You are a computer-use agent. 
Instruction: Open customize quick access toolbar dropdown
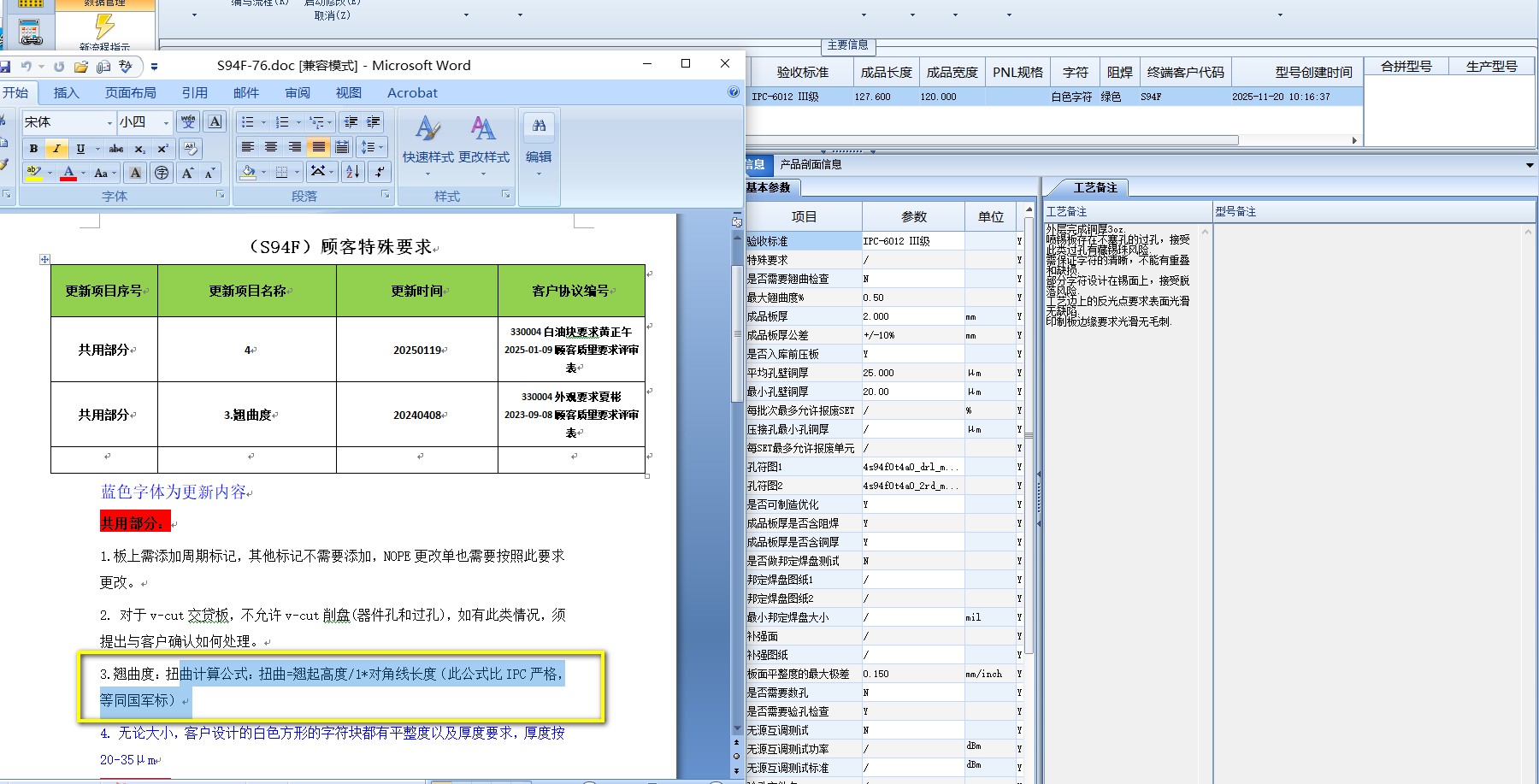(154, 66)
